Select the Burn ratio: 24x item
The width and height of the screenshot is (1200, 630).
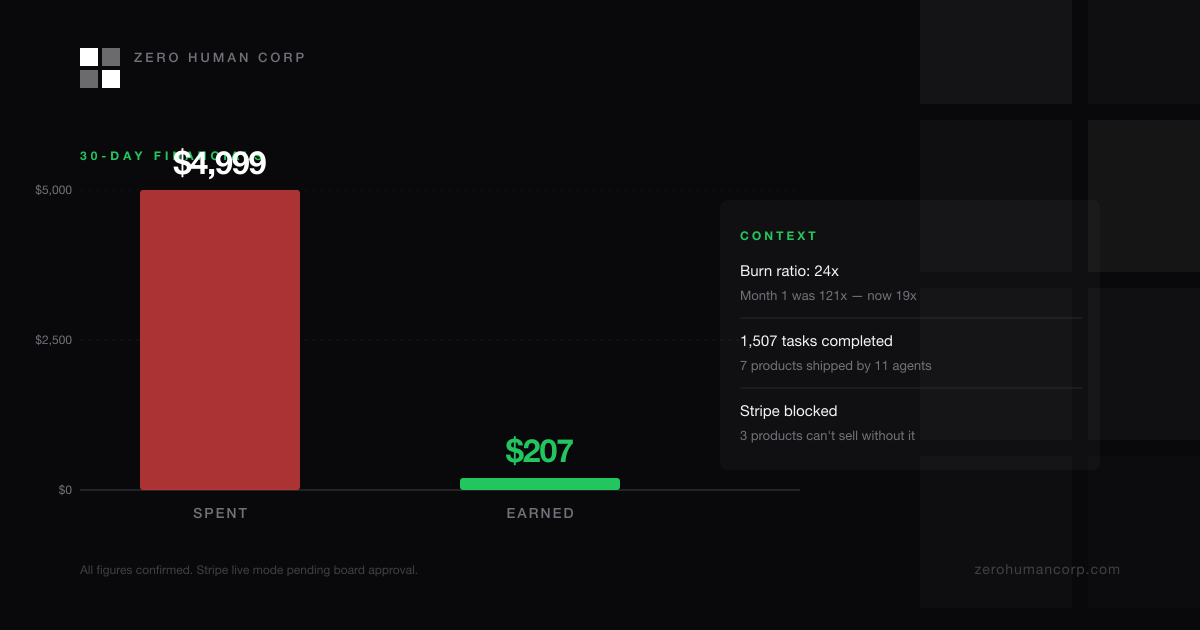click(x=789, y=271)
